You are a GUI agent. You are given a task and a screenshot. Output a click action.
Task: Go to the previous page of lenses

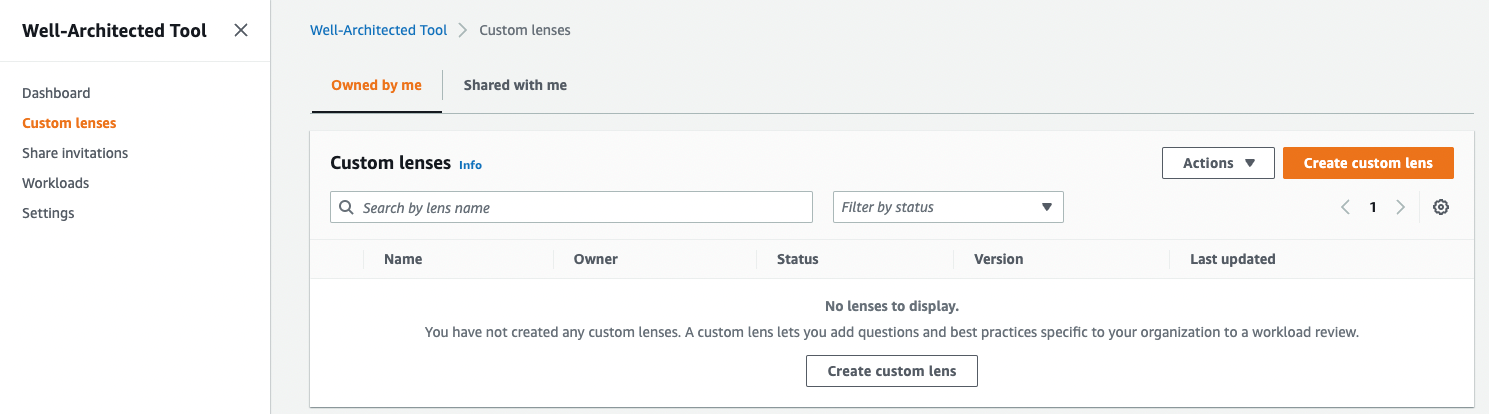tap(1345, 207)
